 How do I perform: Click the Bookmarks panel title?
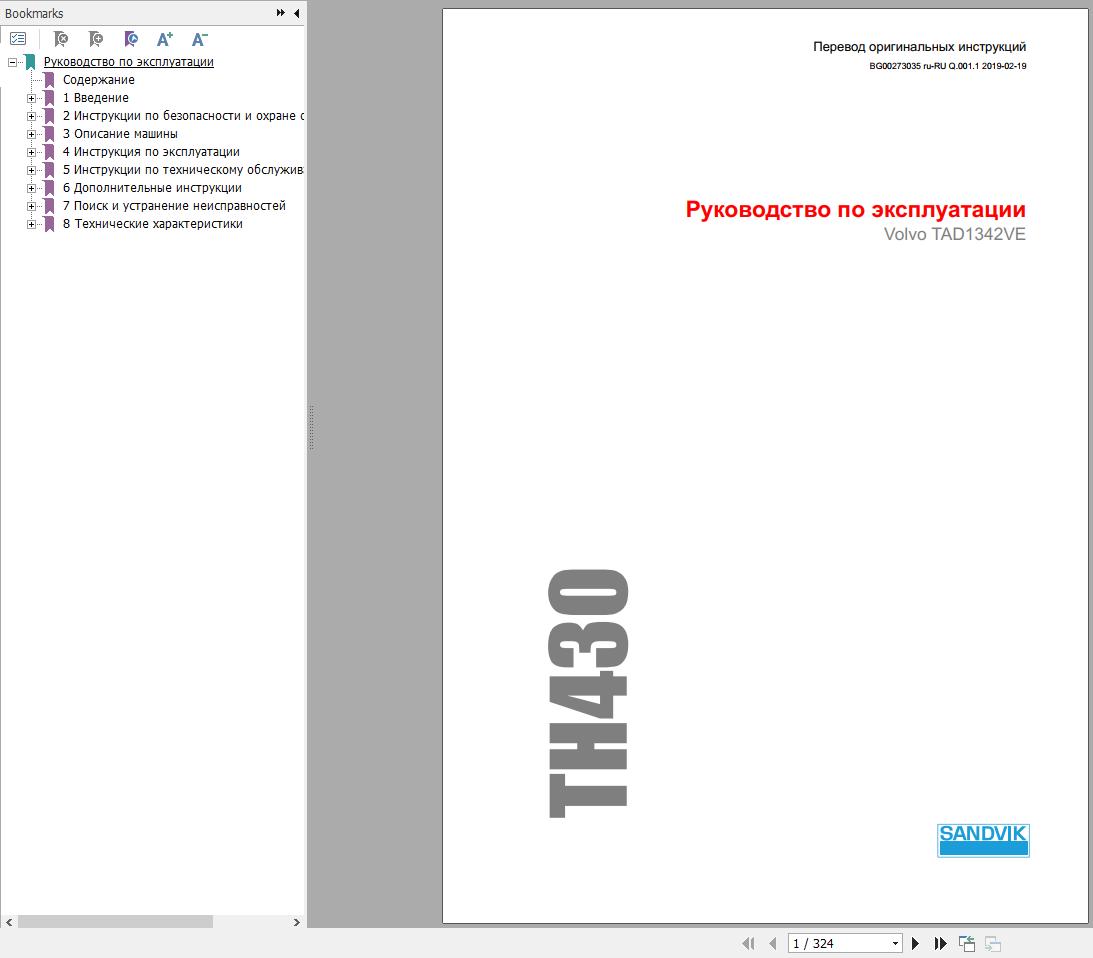34,13
